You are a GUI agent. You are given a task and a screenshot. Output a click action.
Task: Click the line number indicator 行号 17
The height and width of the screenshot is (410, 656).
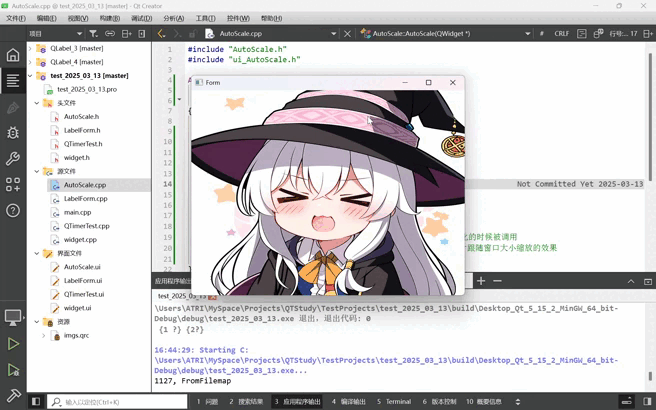point(623,34)
